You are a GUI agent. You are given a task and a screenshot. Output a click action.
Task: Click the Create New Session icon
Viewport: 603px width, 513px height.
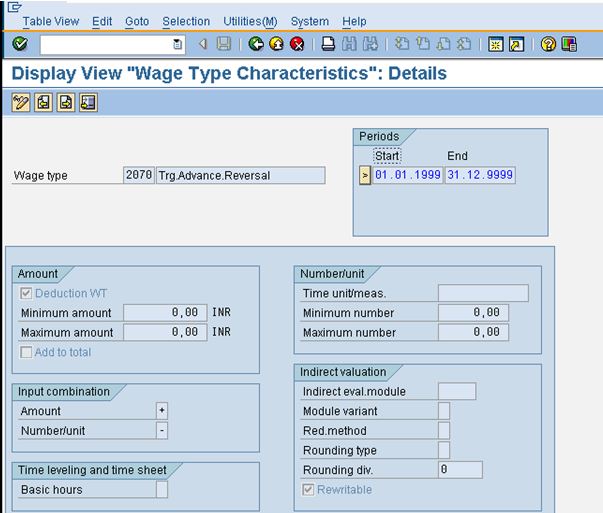[x=496, y=44]
